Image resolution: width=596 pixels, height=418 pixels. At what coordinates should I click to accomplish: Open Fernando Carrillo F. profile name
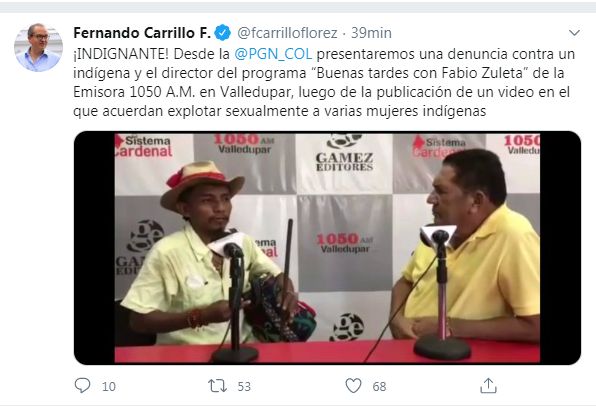[x=142, y=33]
